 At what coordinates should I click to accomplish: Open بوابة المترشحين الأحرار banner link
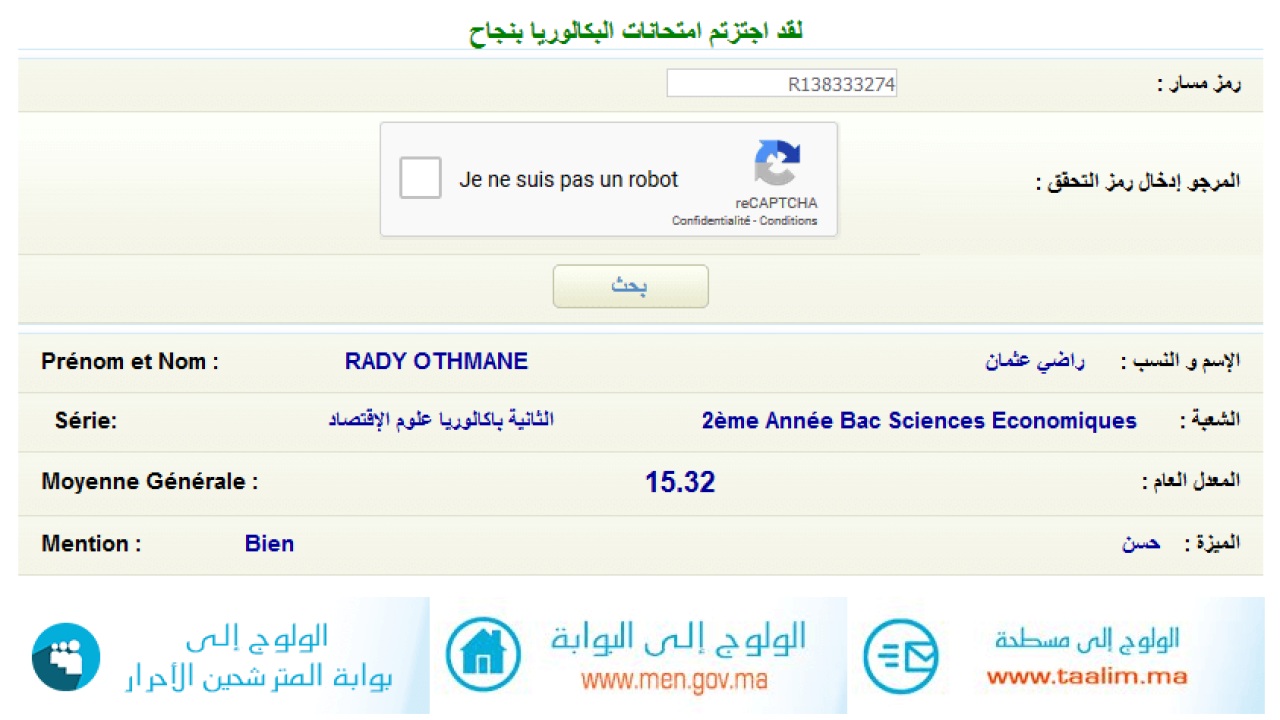tap(258, 678)
